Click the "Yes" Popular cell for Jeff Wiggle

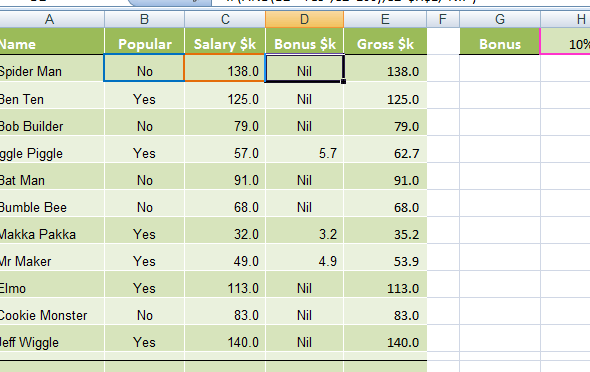tap(144, 339)
